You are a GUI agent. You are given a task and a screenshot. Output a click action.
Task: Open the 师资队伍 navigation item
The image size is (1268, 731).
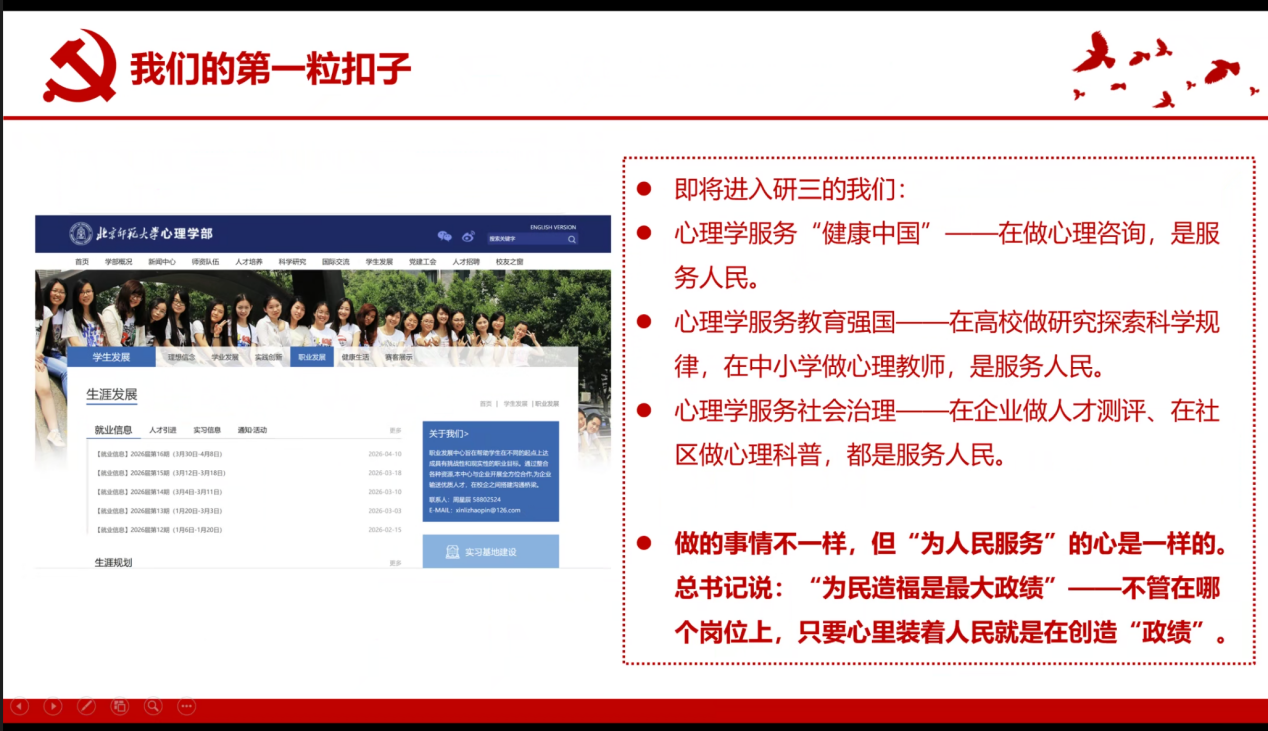205,262
